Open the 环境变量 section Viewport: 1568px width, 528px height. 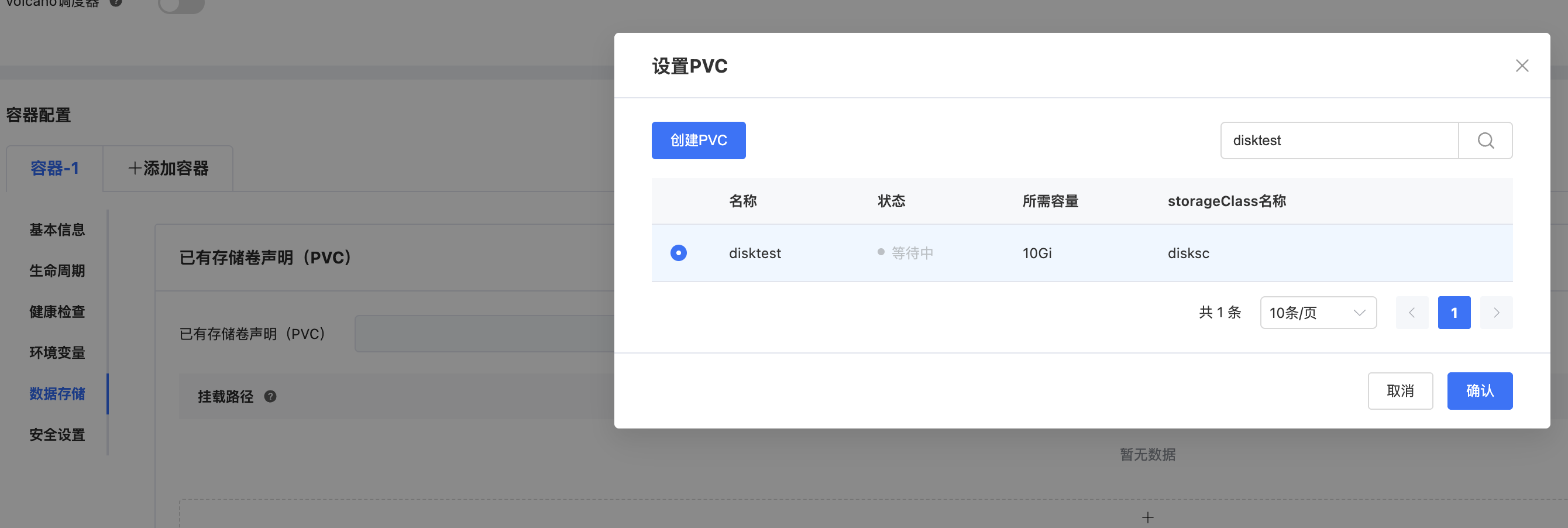[57, 352]
